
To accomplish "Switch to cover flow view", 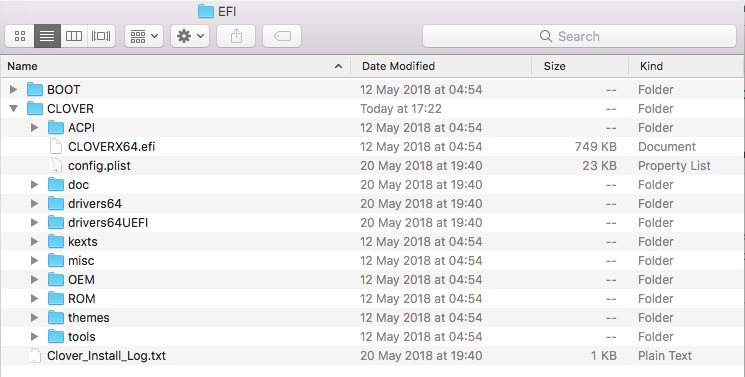I will click(101, 36).
